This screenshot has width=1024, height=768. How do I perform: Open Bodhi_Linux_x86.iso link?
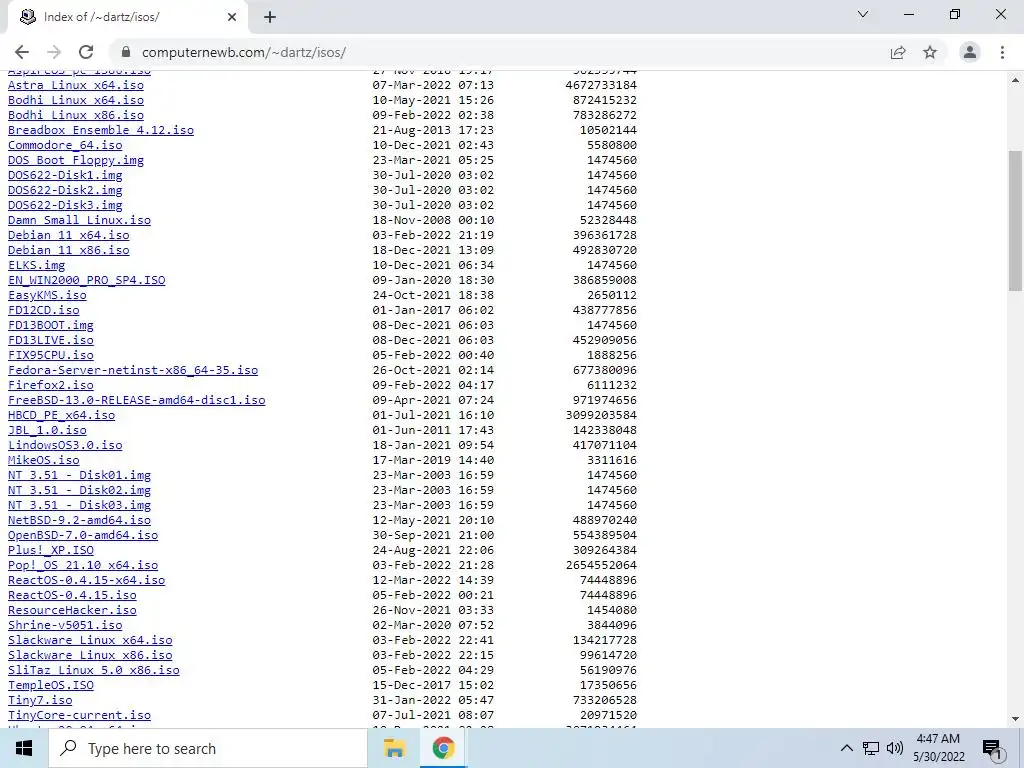pos(76,115)
